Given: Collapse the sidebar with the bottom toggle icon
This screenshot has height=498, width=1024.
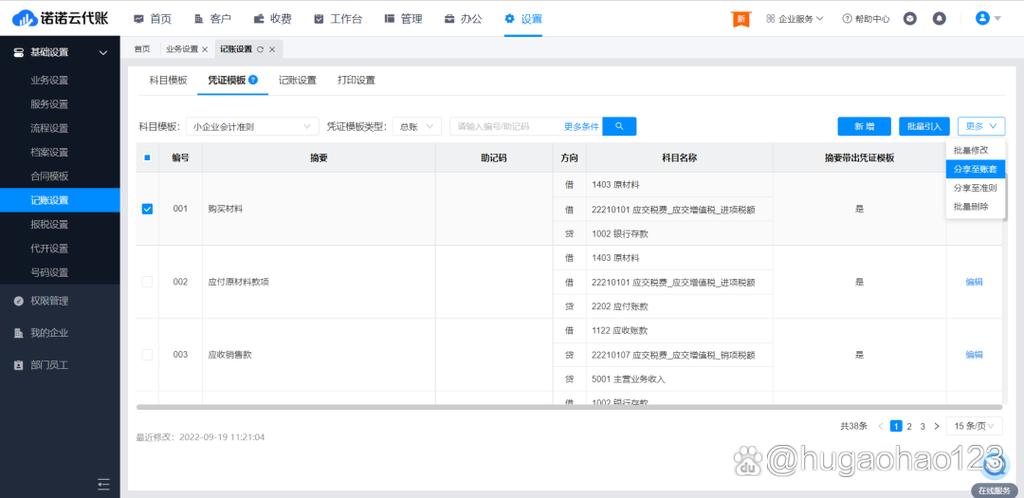Looking at the screenshot, I should click(103, 484).
